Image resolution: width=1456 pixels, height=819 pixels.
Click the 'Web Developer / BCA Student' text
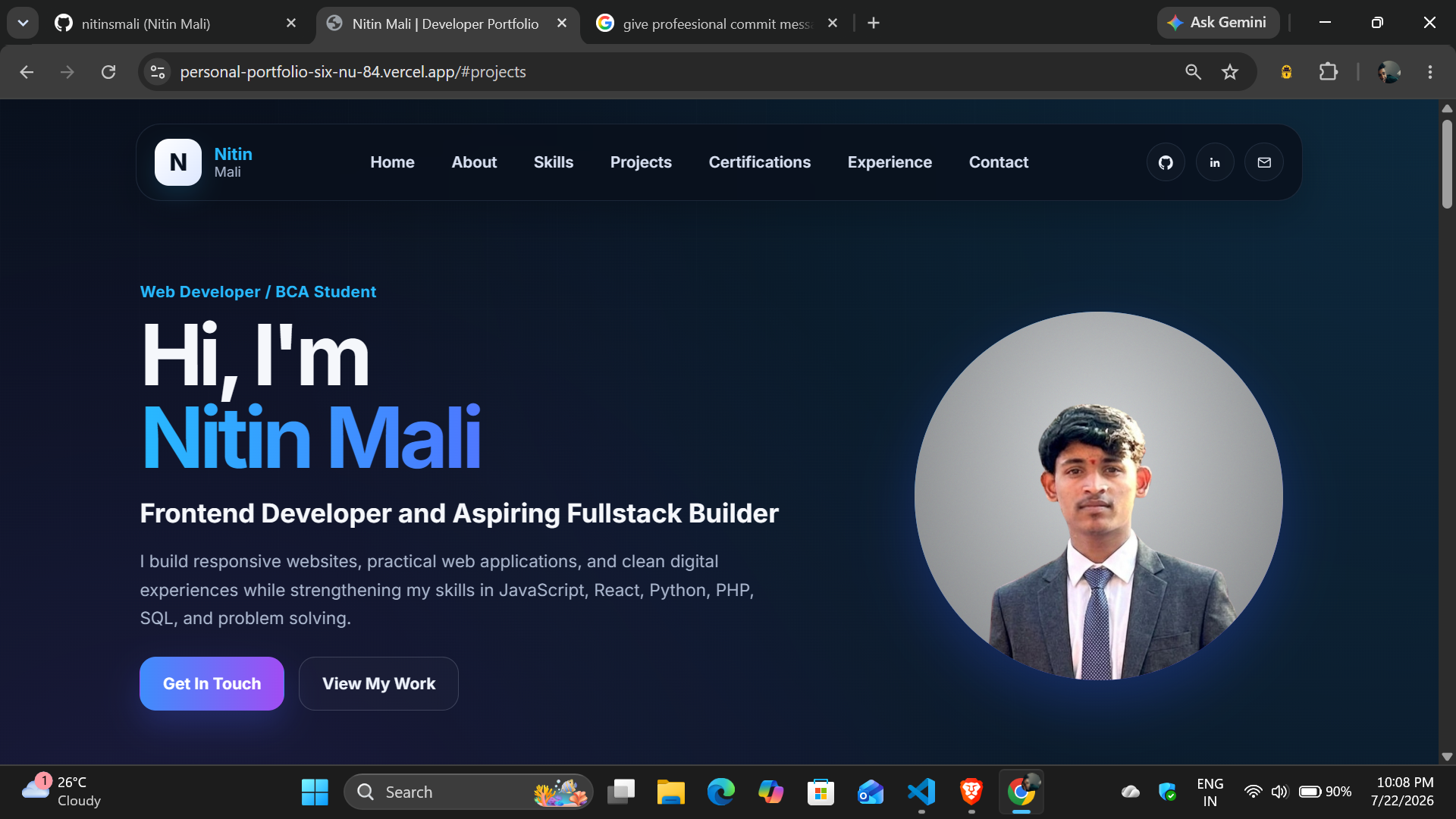coord(258,292)
